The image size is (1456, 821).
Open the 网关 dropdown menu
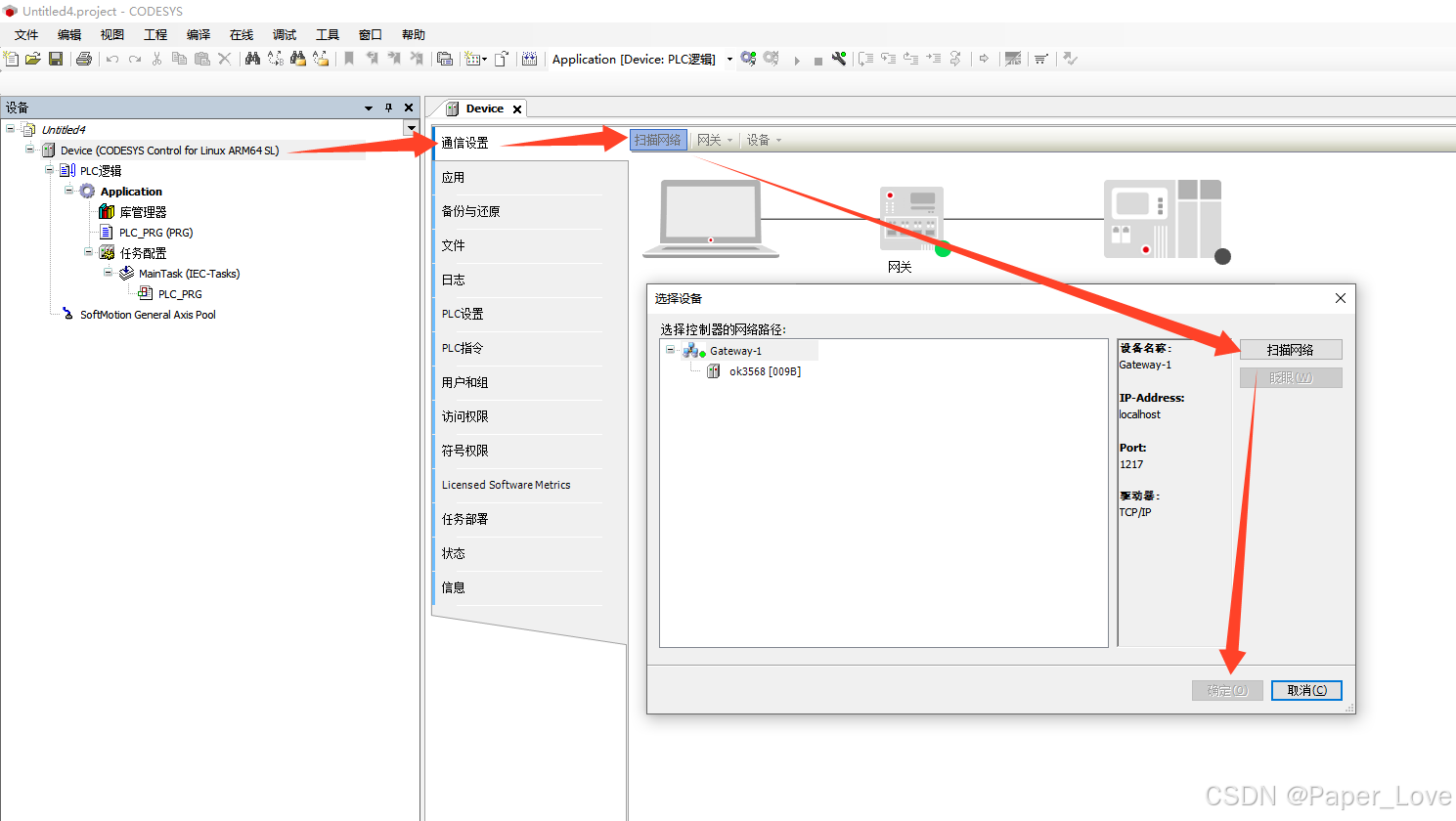[715, 141]
